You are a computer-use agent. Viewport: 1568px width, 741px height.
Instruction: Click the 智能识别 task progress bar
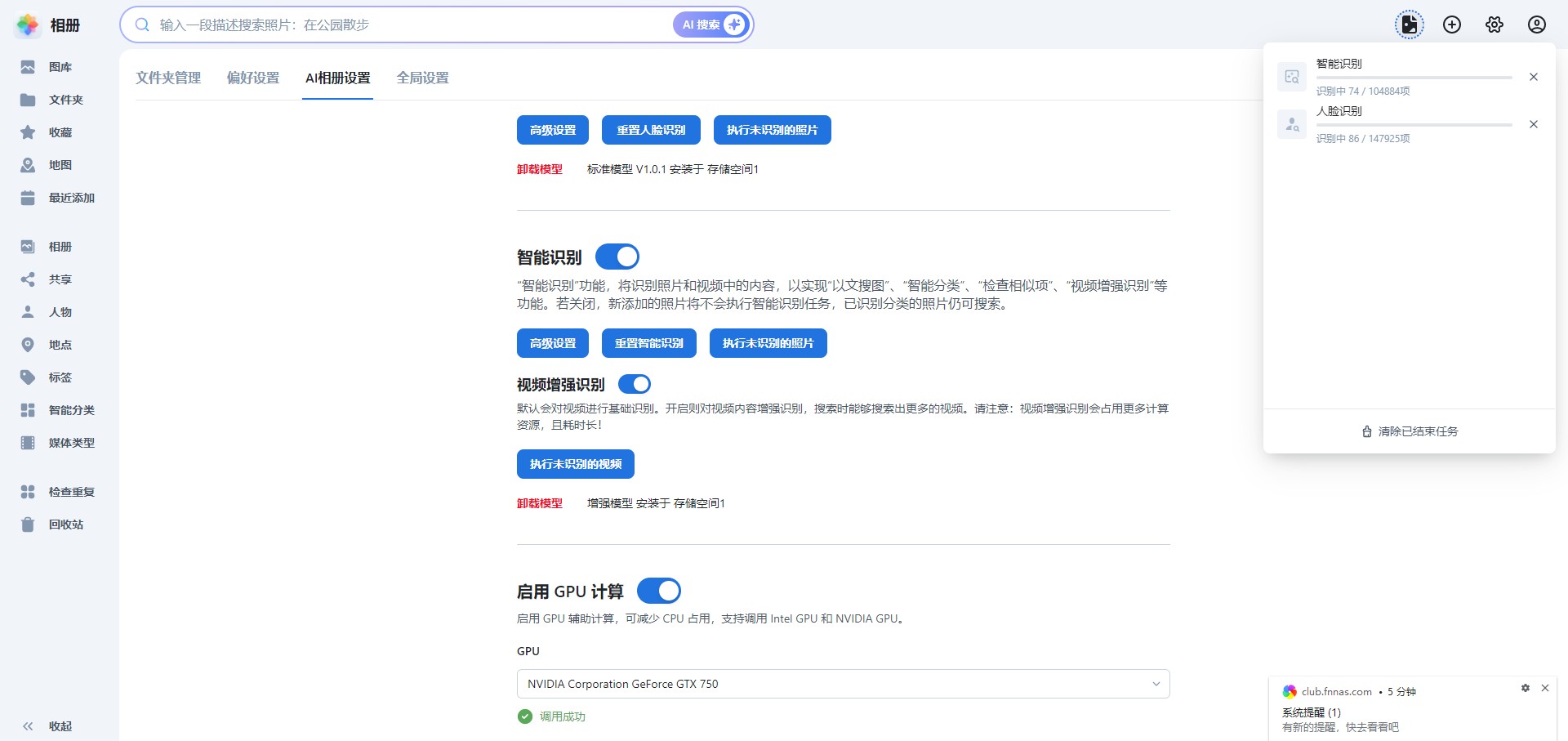pos(1414,78)
